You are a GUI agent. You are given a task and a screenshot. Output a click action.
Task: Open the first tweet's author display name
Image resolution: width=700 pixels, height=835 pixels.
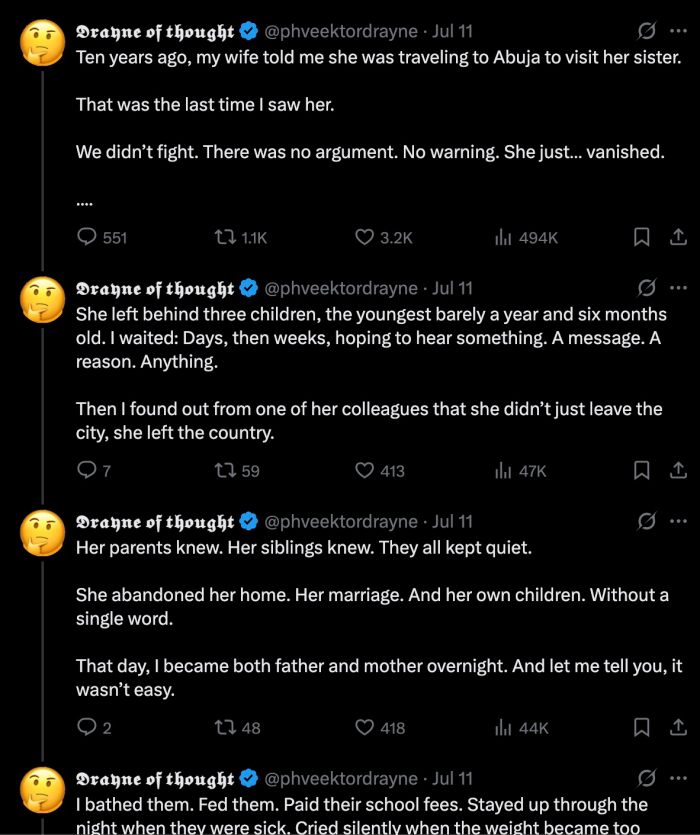(155, 31)
